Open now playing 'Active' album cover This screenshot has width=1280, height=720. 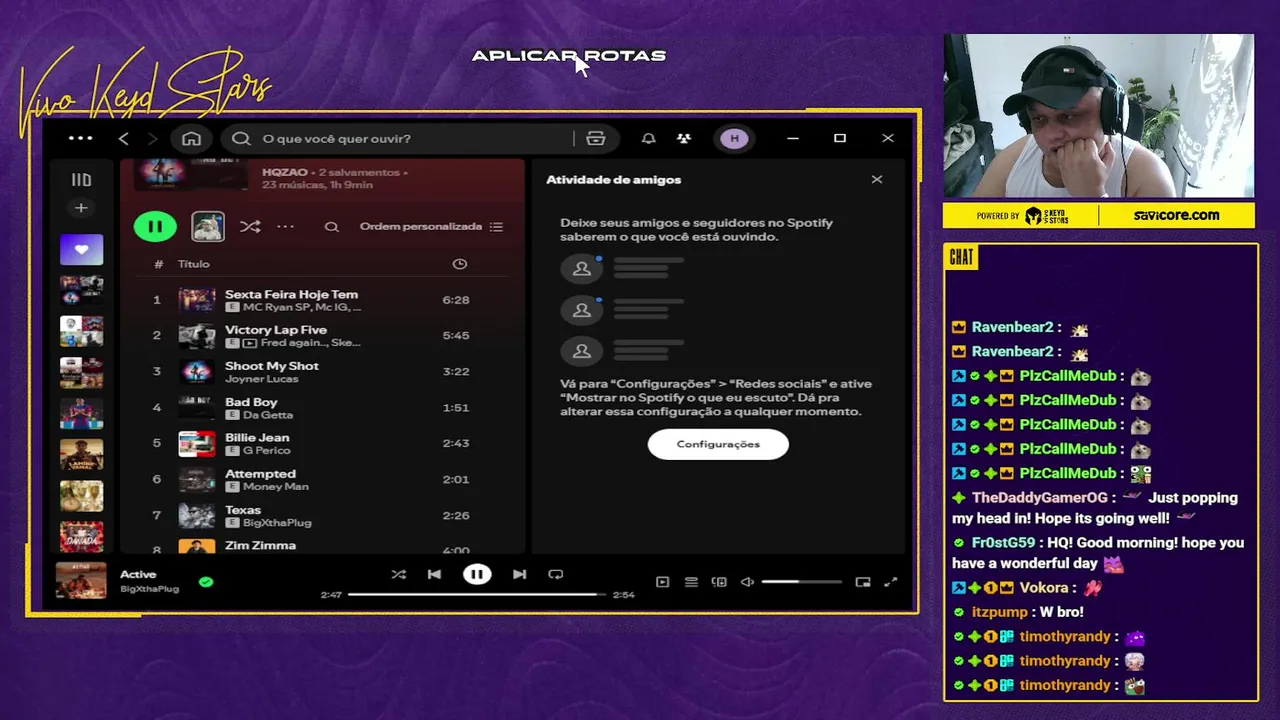click(81, 581)
